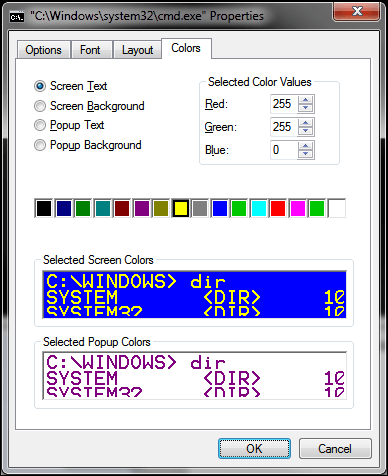Image resolution: width=388 pixels, height=476 pixels.
Task: Select the Screen Background radio button
Action: [x=40, y=106]
